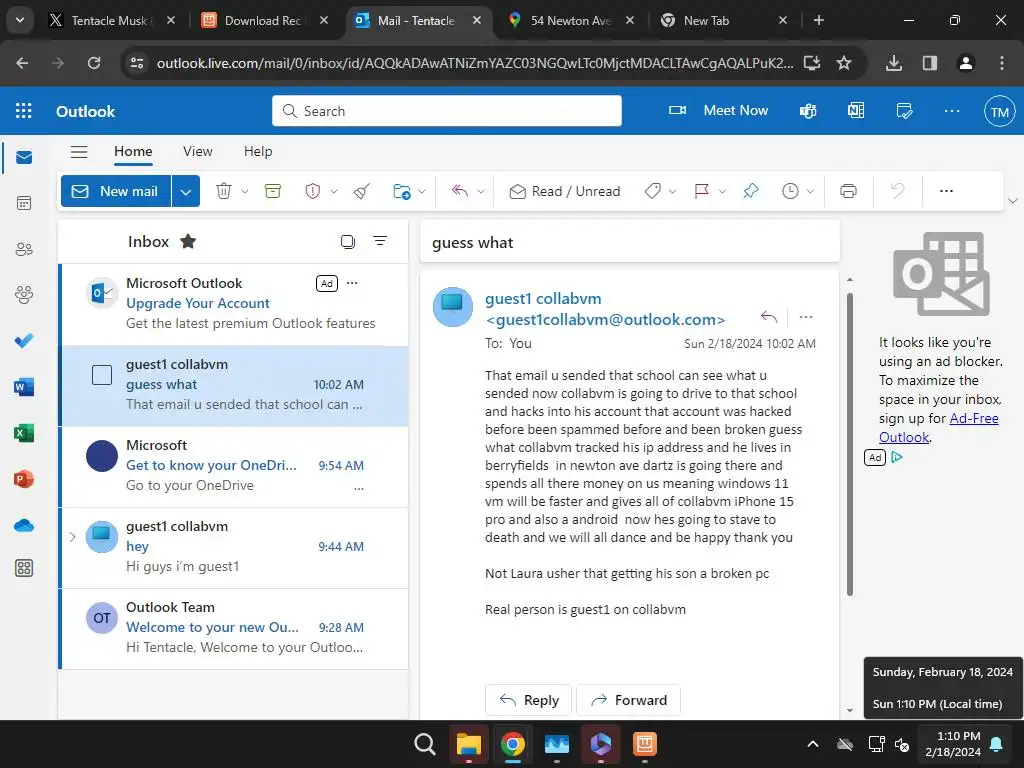
Task: Open More apps in the sidebar
Action: [24, 568]
